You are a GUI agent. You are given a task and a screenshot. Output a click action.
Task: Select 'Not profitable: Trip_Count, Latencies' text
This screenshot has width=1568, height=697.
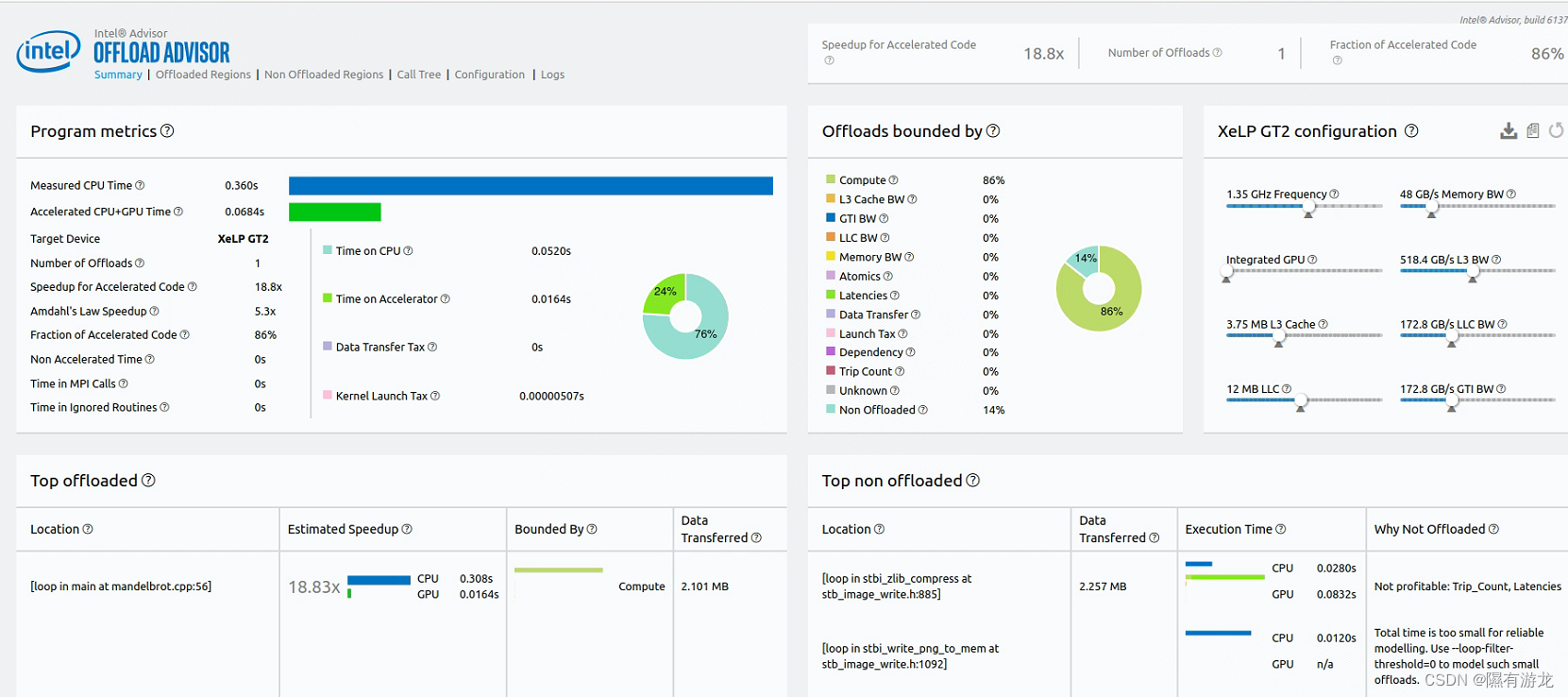point(1468,586)
